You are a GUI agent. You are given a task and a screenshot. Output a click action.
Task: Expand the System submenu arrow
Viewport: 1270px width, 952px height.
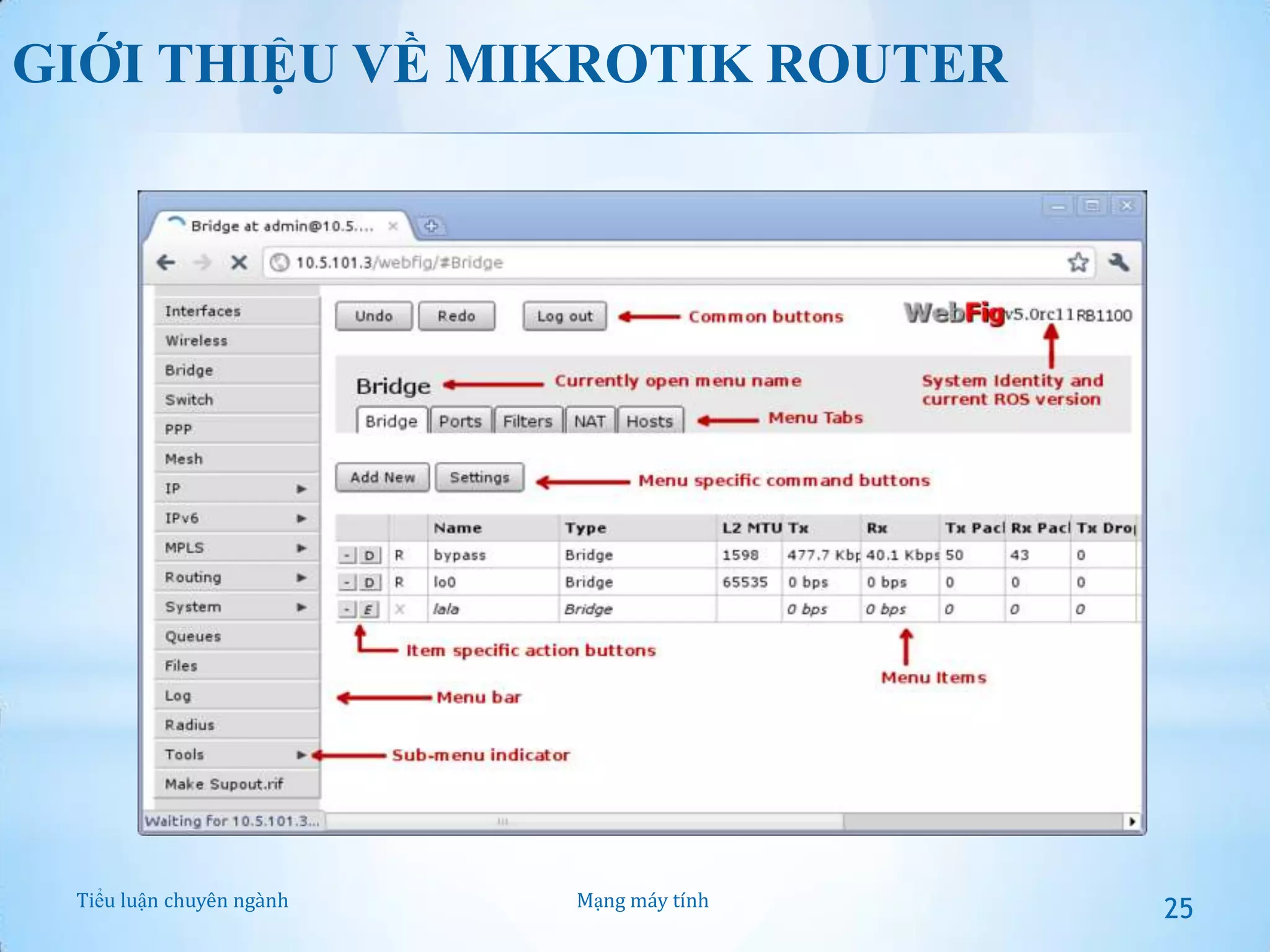point(302,607)
